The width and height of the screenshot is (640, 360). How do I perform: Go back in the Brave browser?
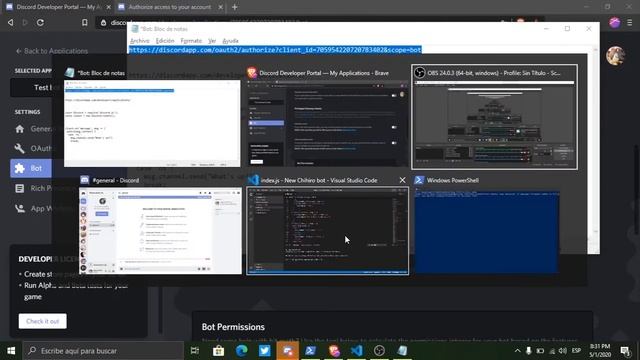coord(11,22)
